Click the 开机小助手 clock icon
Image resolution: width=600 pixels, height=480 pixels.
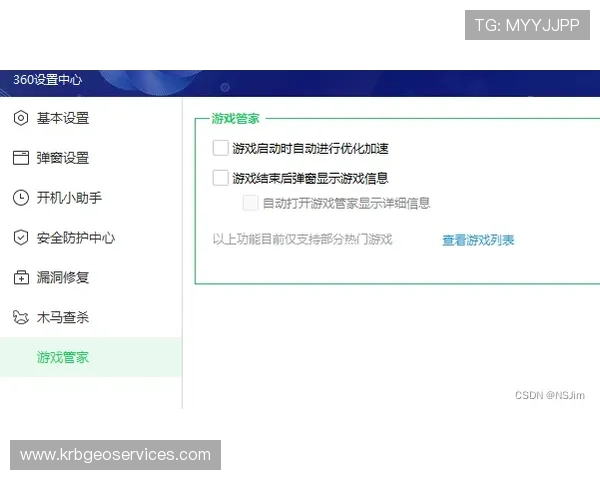[x=21, y=198]
